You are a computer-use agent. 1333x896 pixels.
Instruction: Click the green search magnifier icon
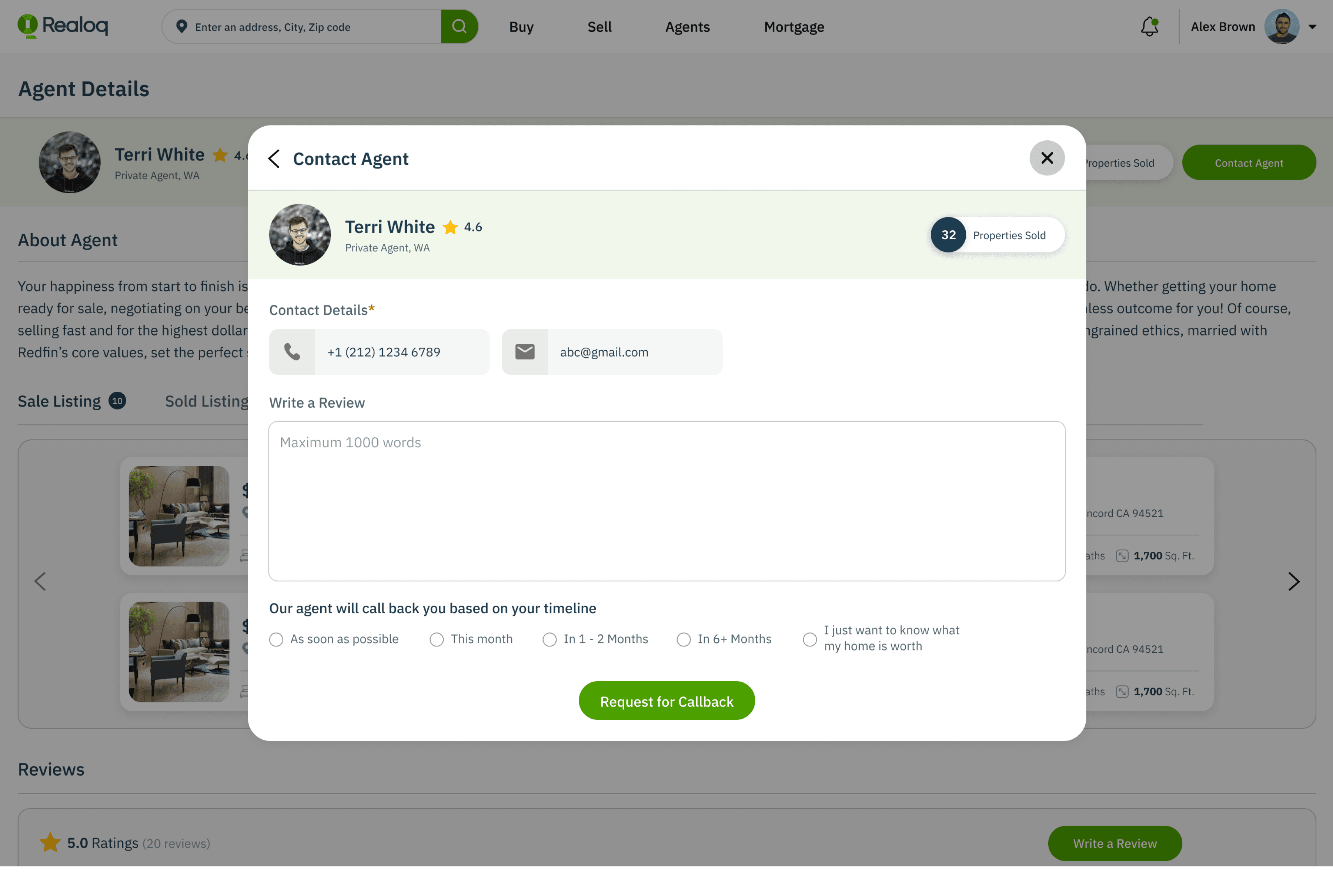tap(459, 26)
